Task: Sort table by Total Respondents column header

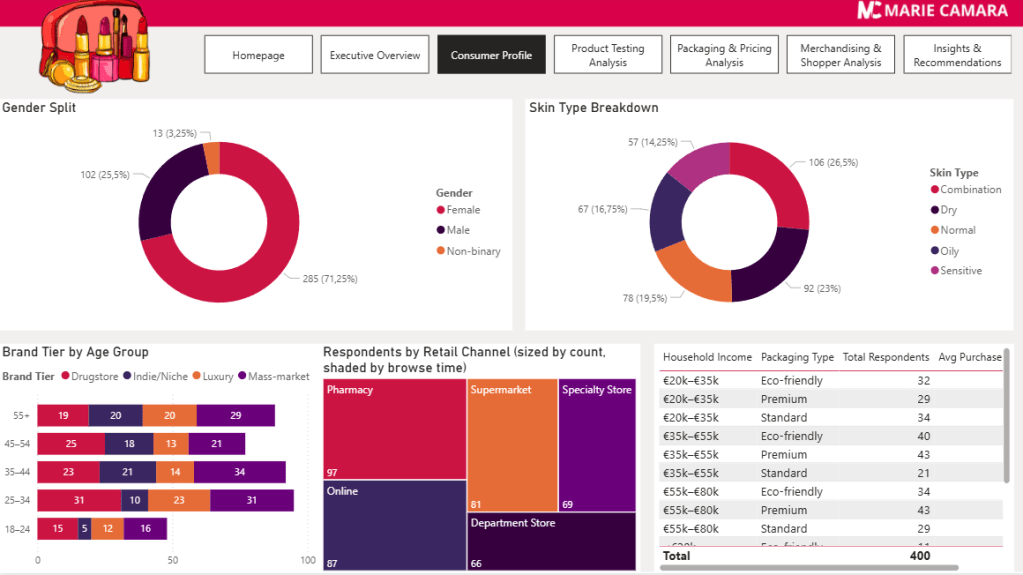Action: (885, 357)
